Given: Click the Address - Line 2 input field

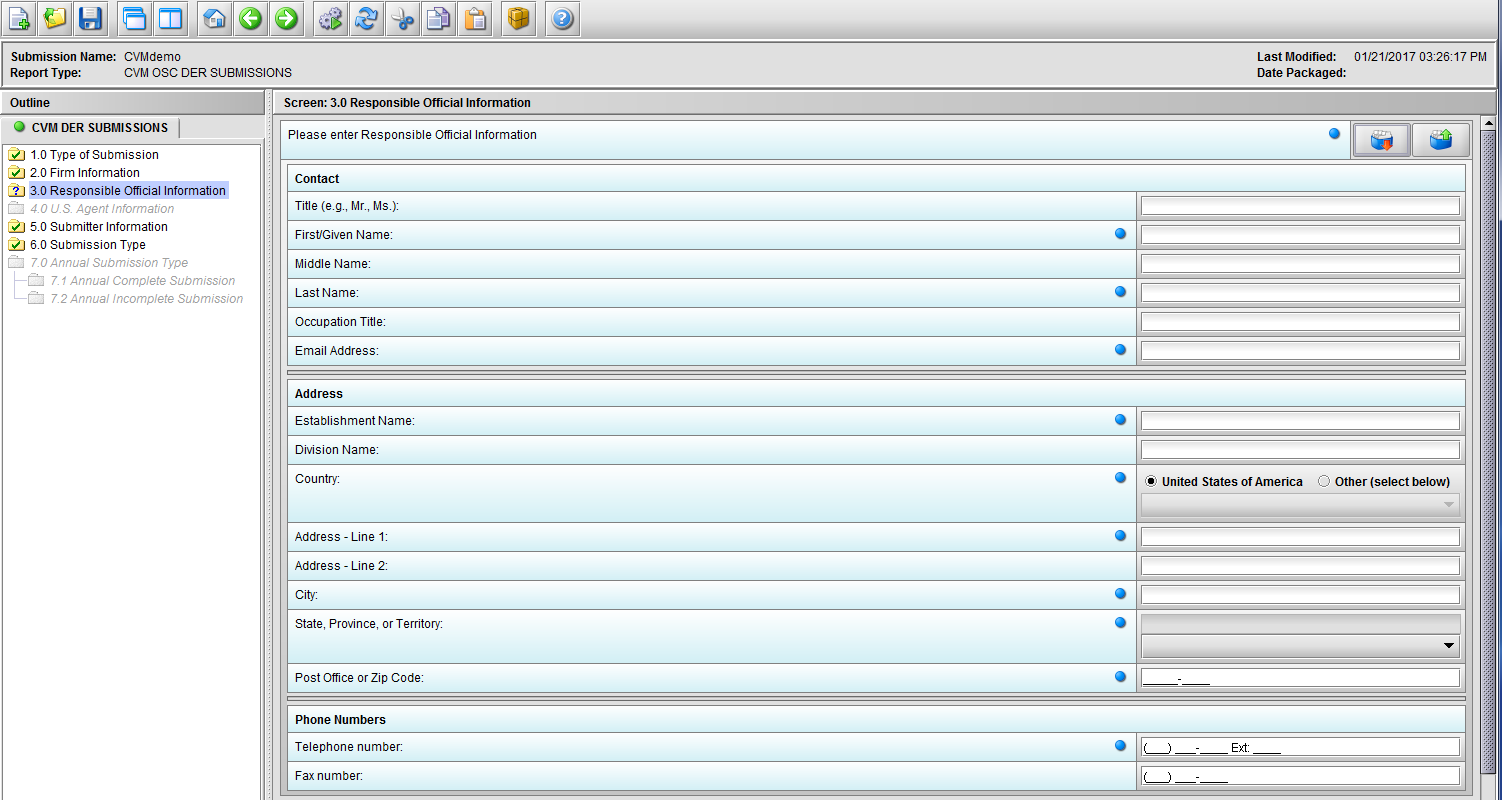Looking at the screenshot, I should 1300,566.
